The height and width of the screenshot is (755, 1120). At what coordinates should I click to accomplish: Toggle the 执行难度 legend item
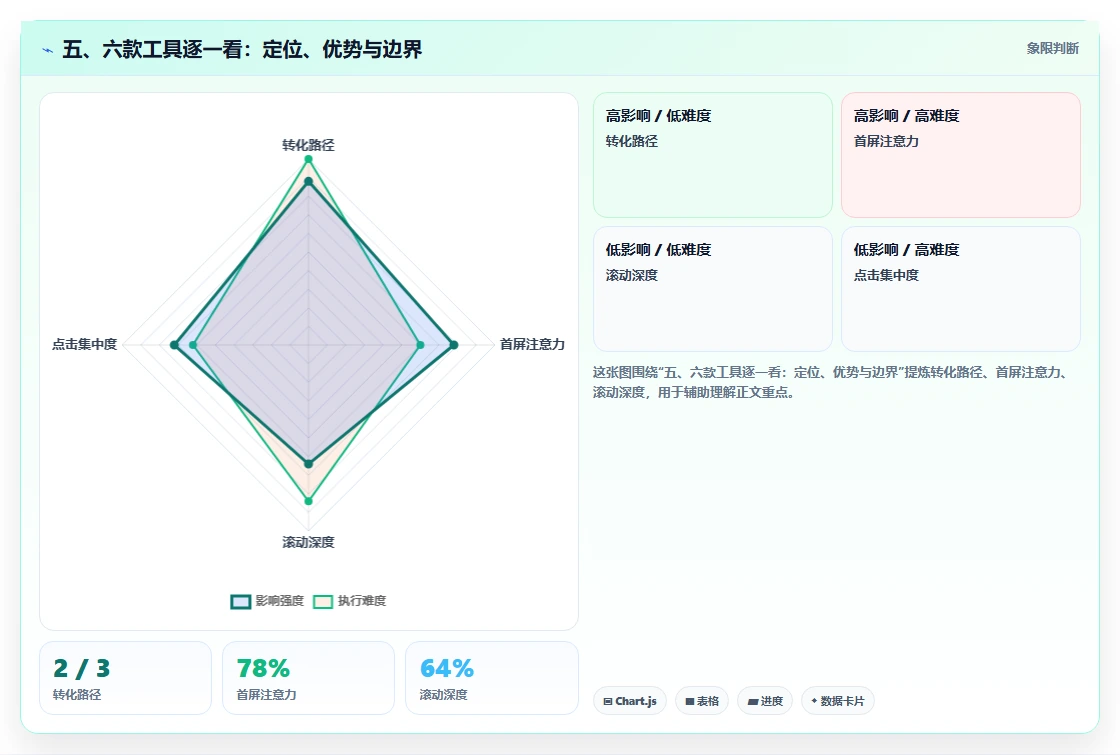tap(350, 601)
